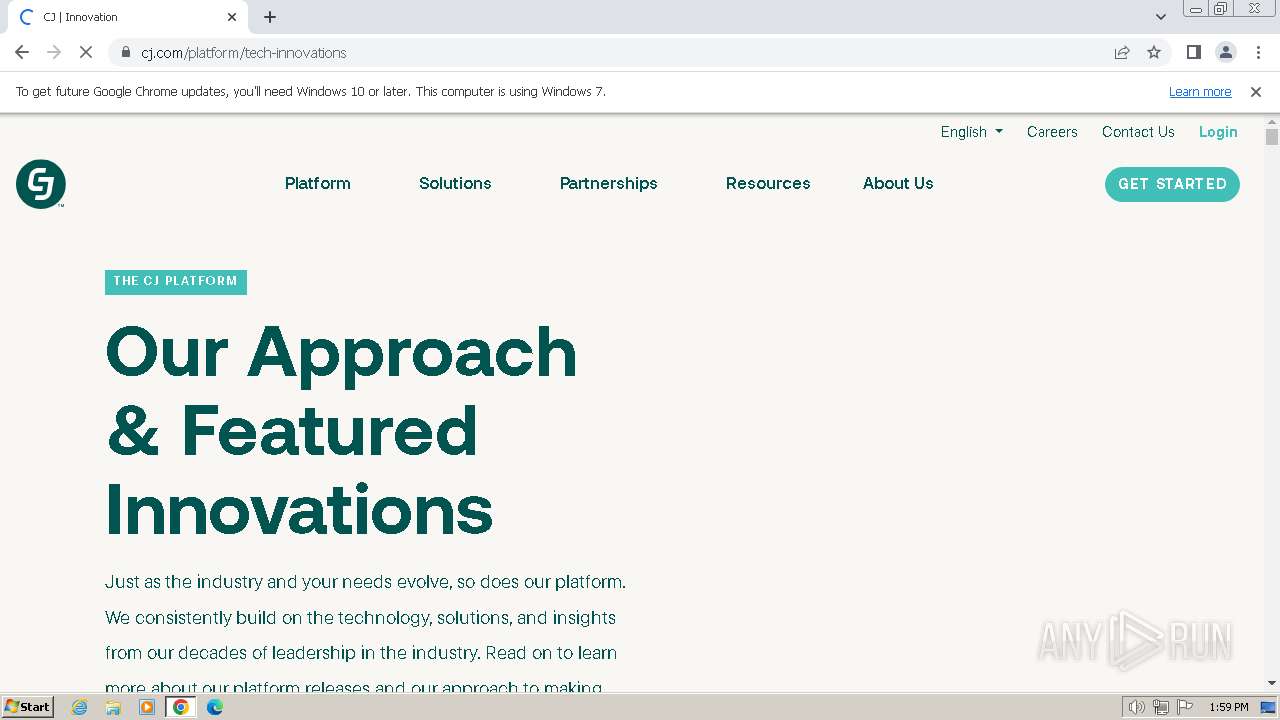Screen dimensions: 1280x720
Task: Open Chrome profile avatar menu
Action: [1226, 53]
